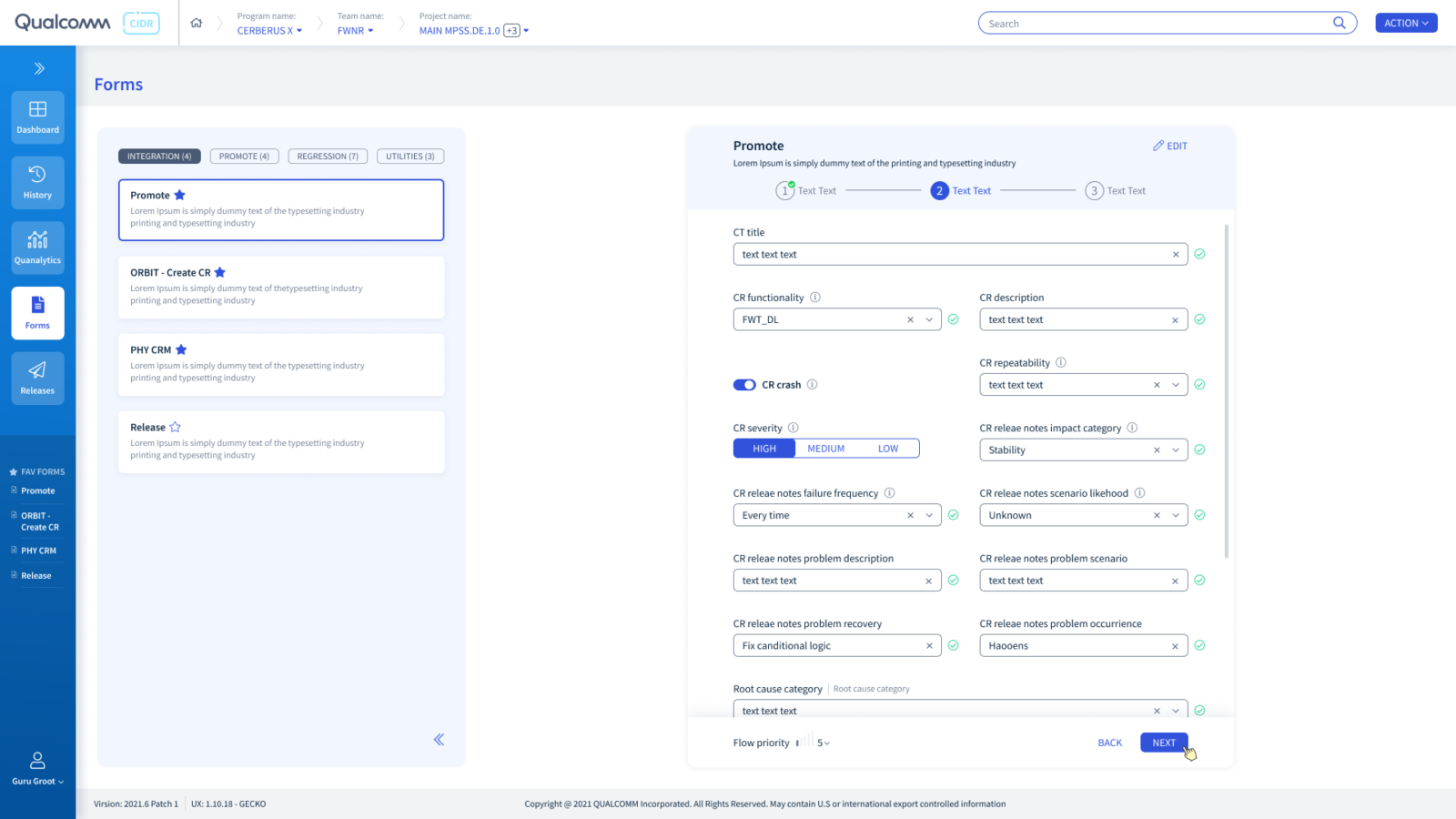Open the Forms sidebar item
The width and height of the screenshot is (1456, 819).
37,313
